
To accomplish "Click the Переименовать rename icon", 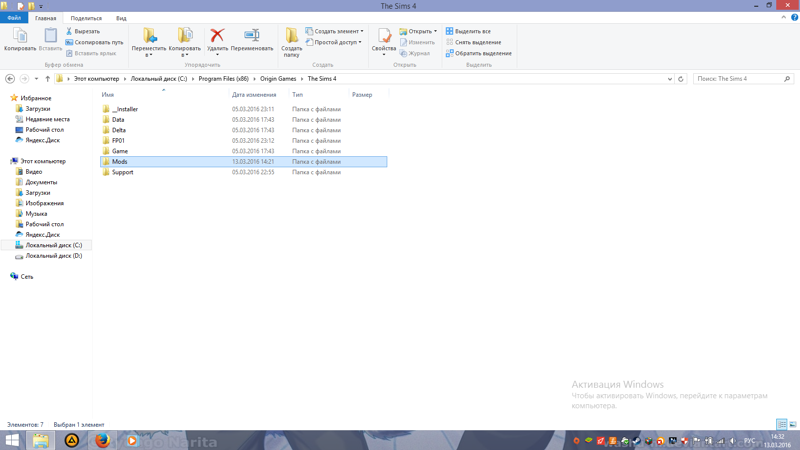I will (x=252, y=35).
